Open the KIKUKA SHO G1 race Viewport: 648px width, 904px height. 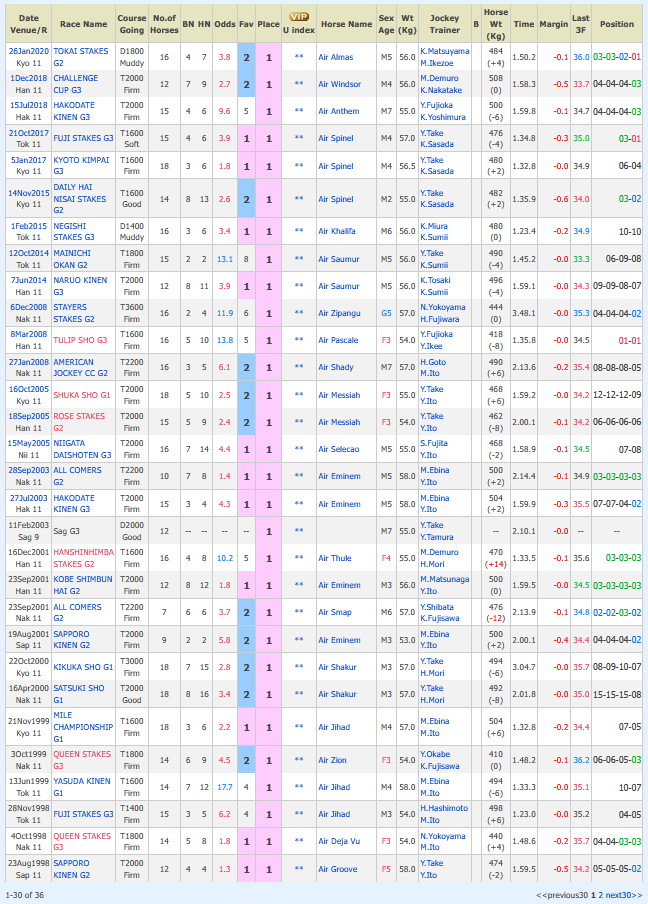click(x=83, y=667)
